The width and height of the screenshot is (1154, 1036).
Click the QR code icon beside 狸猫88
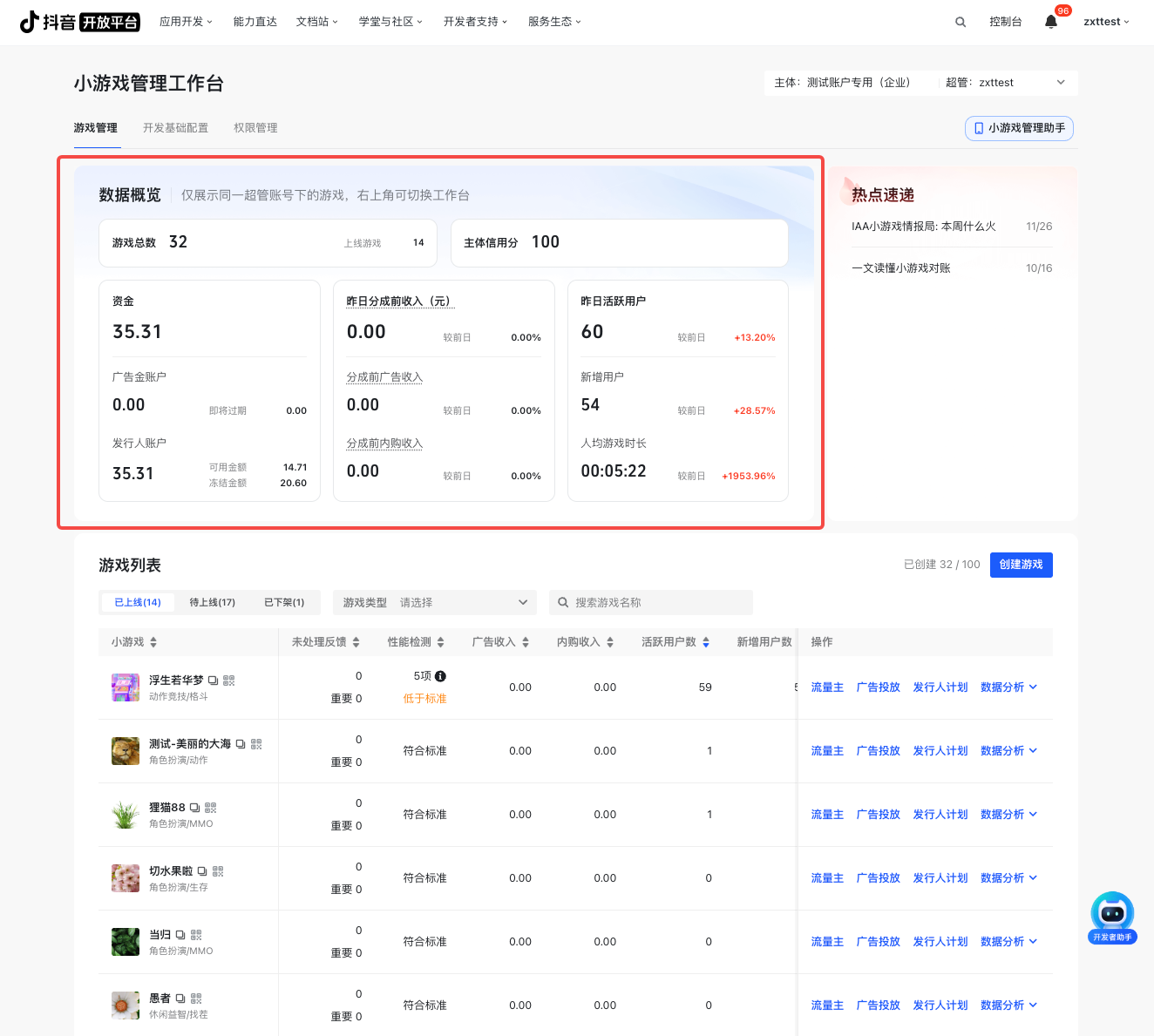click(x=211, y=808)
